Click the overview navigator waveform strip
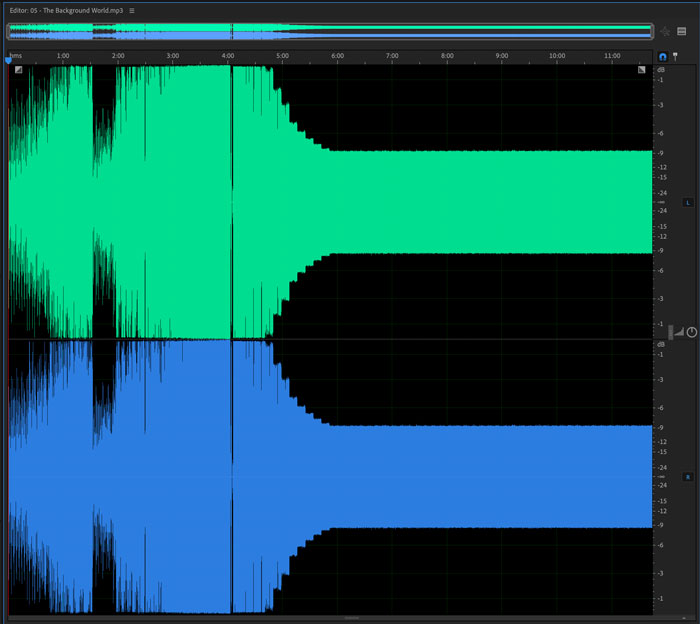Viewport: 700px width, 624px height. tap(330, 31)
